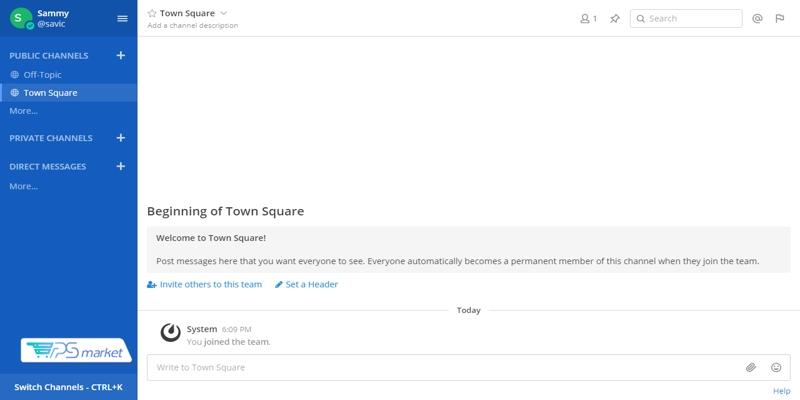Show more direct messages
The width and height of the screenshot is (800, 400).
point(24,186)
